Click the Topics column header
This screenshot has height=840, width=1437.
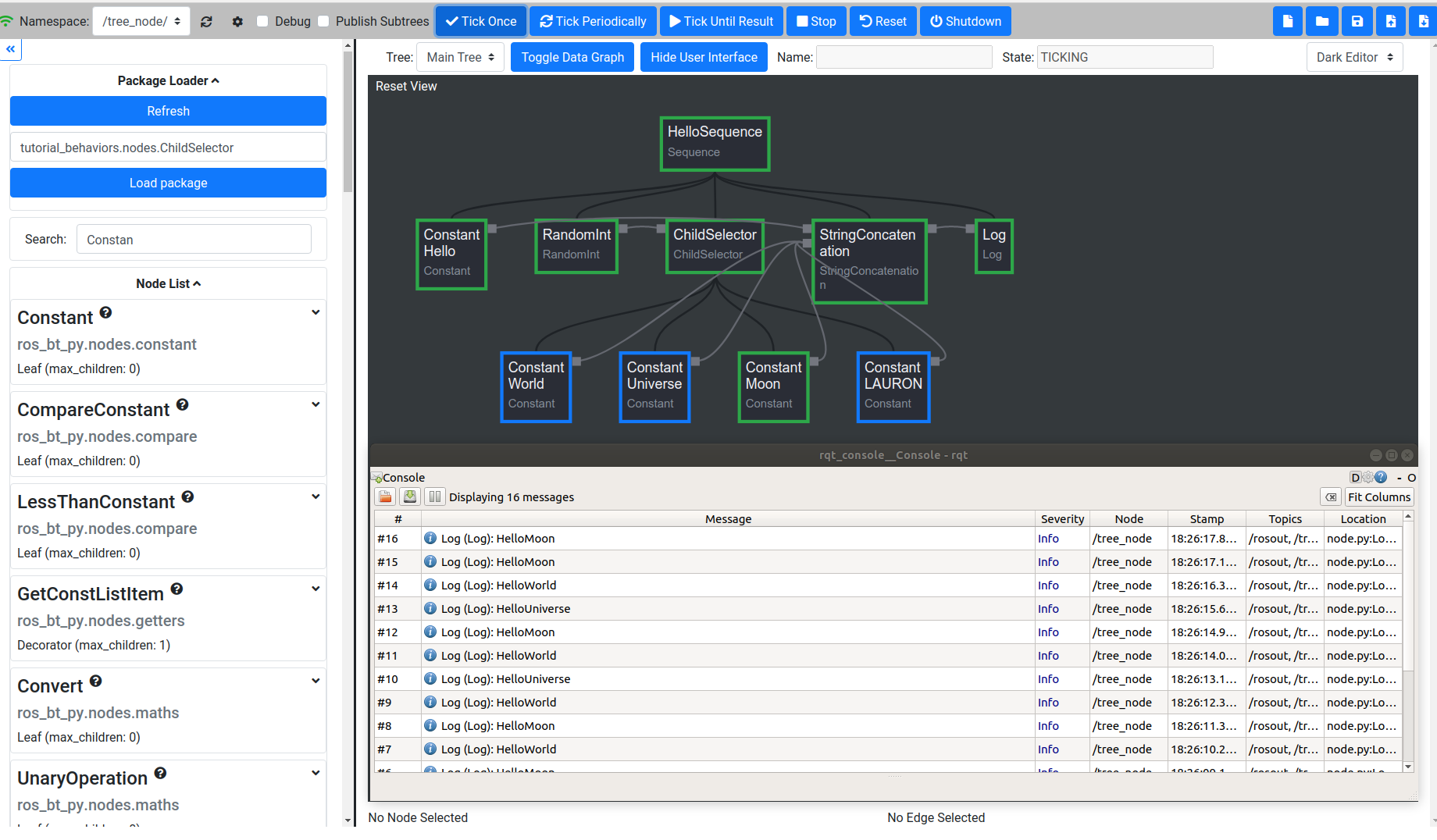click(1285, 519)
